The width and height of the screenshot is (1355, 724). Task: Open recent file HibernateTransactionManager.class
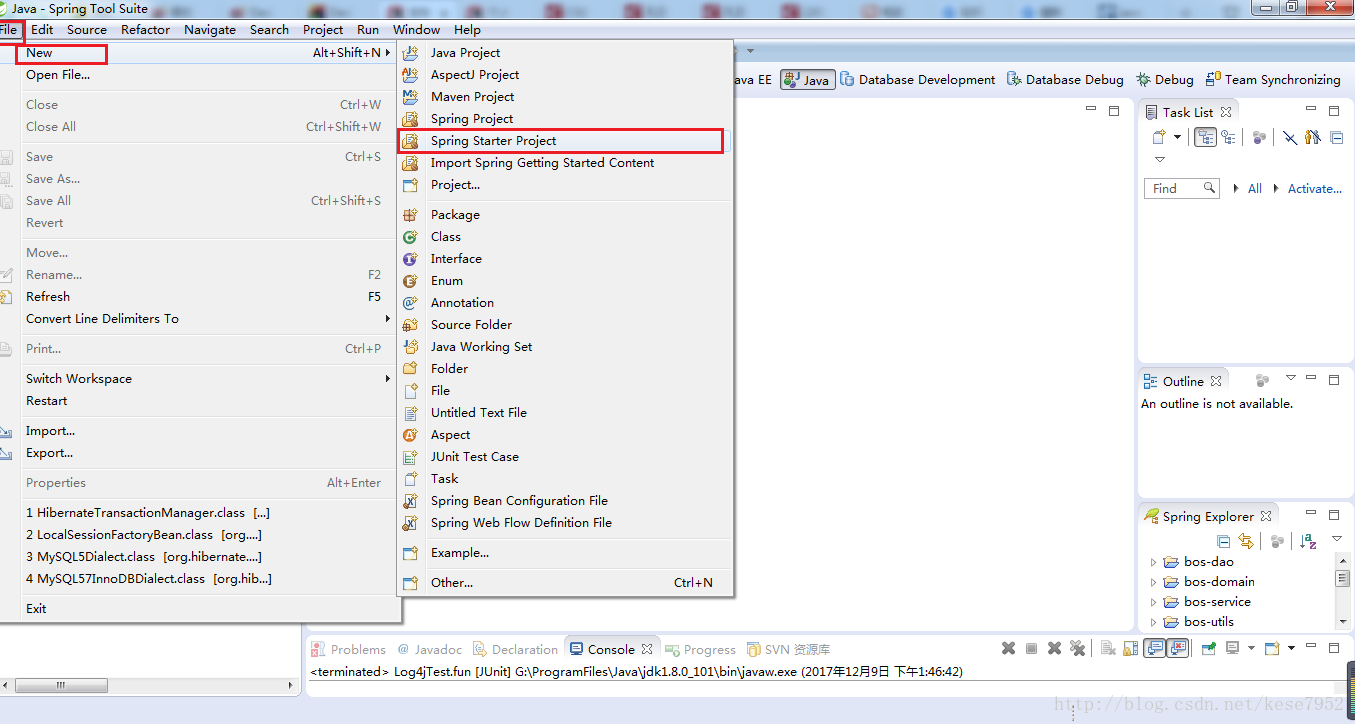point(198,513)
